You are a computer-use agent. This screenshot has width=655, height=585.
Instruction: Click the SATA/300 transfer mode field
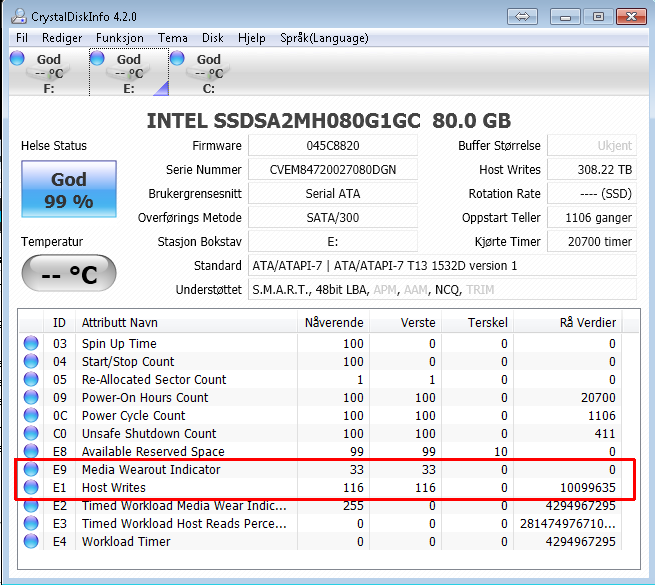(333, 217)
